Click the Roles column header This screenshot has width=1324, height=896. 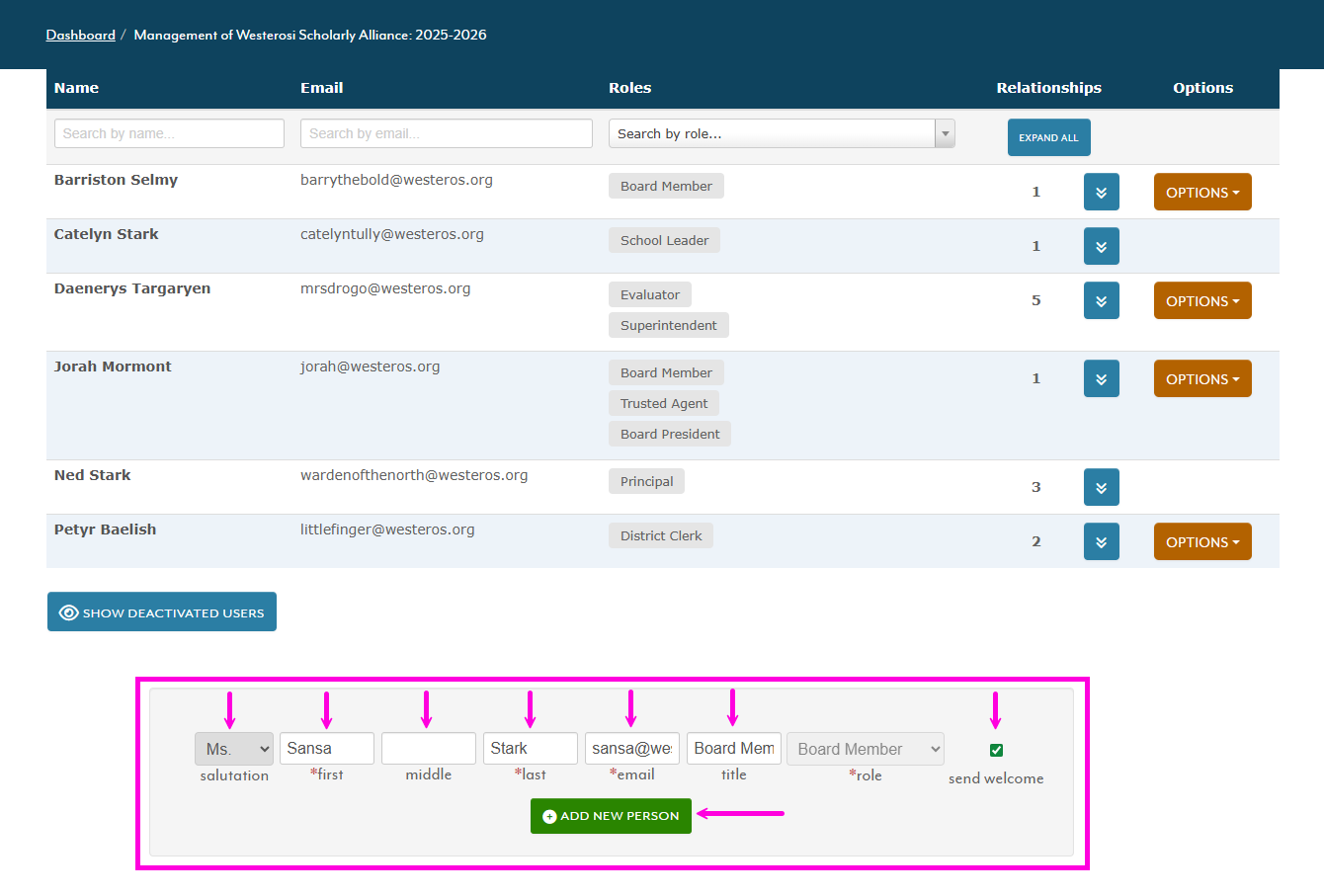[x=630, y=88]
